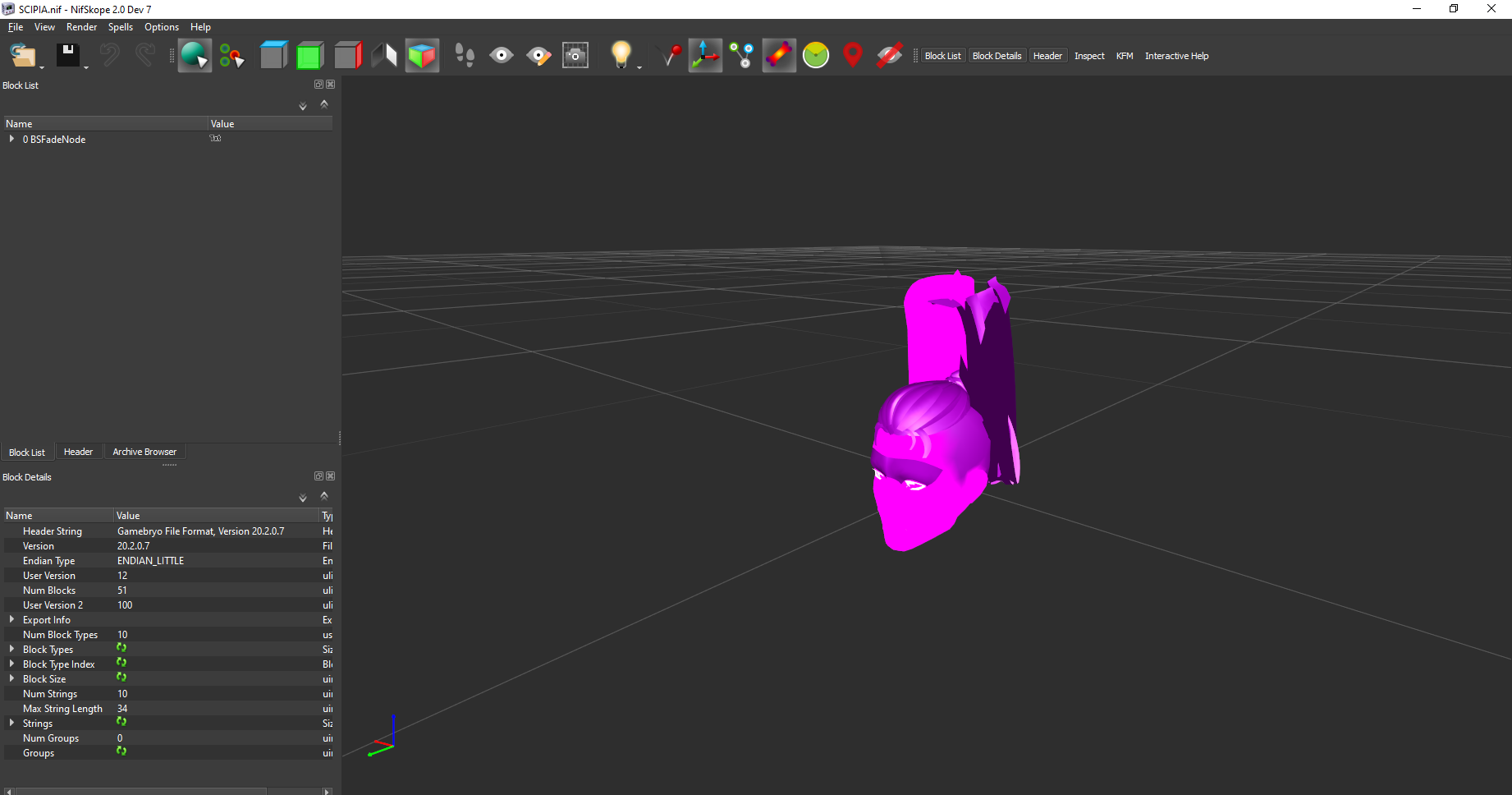Open the Save button dropdown arrow
Image resolution: width=1512 pixels, height=795 pixels.
[x=86, y=67]
